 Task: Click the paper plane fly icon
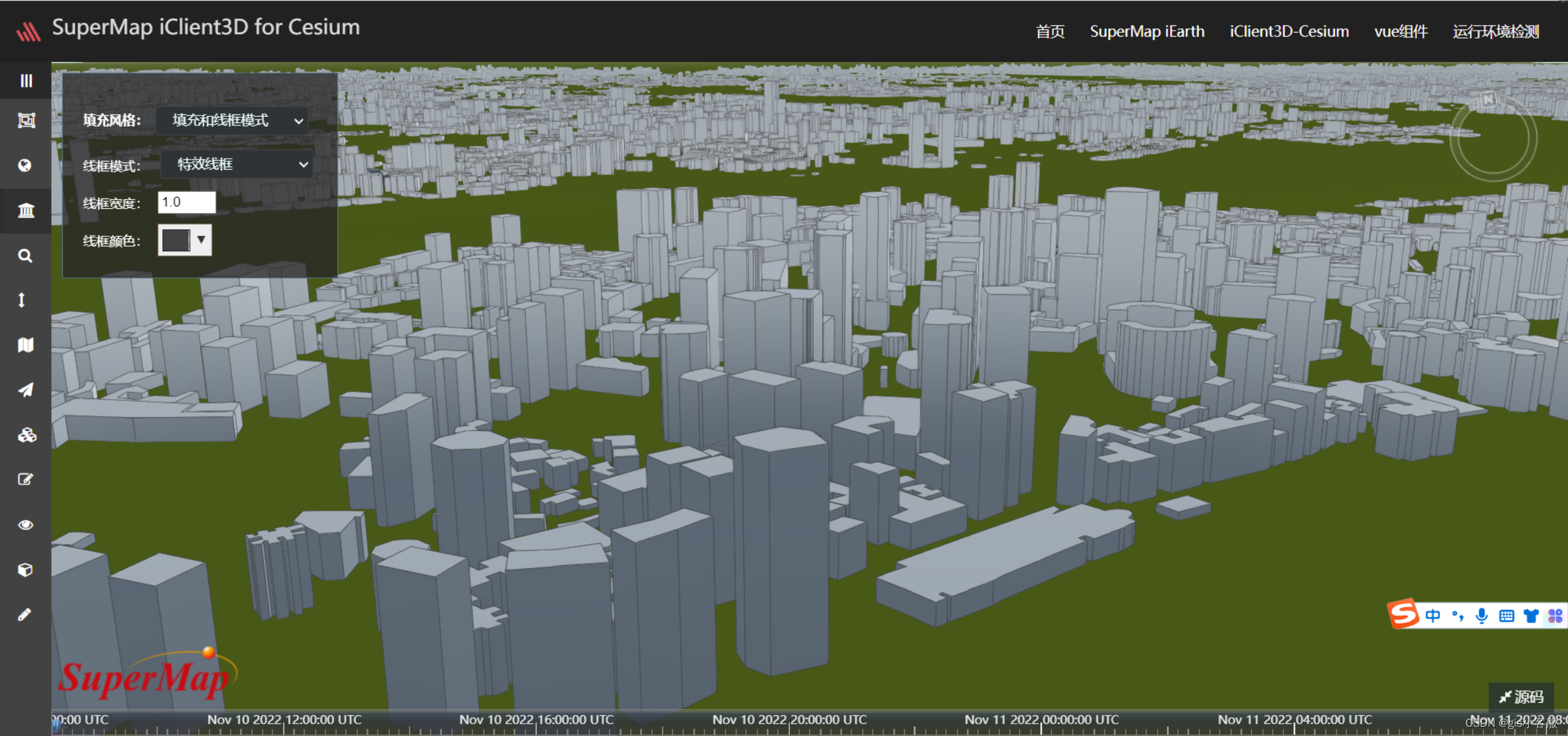coord(25,390)
